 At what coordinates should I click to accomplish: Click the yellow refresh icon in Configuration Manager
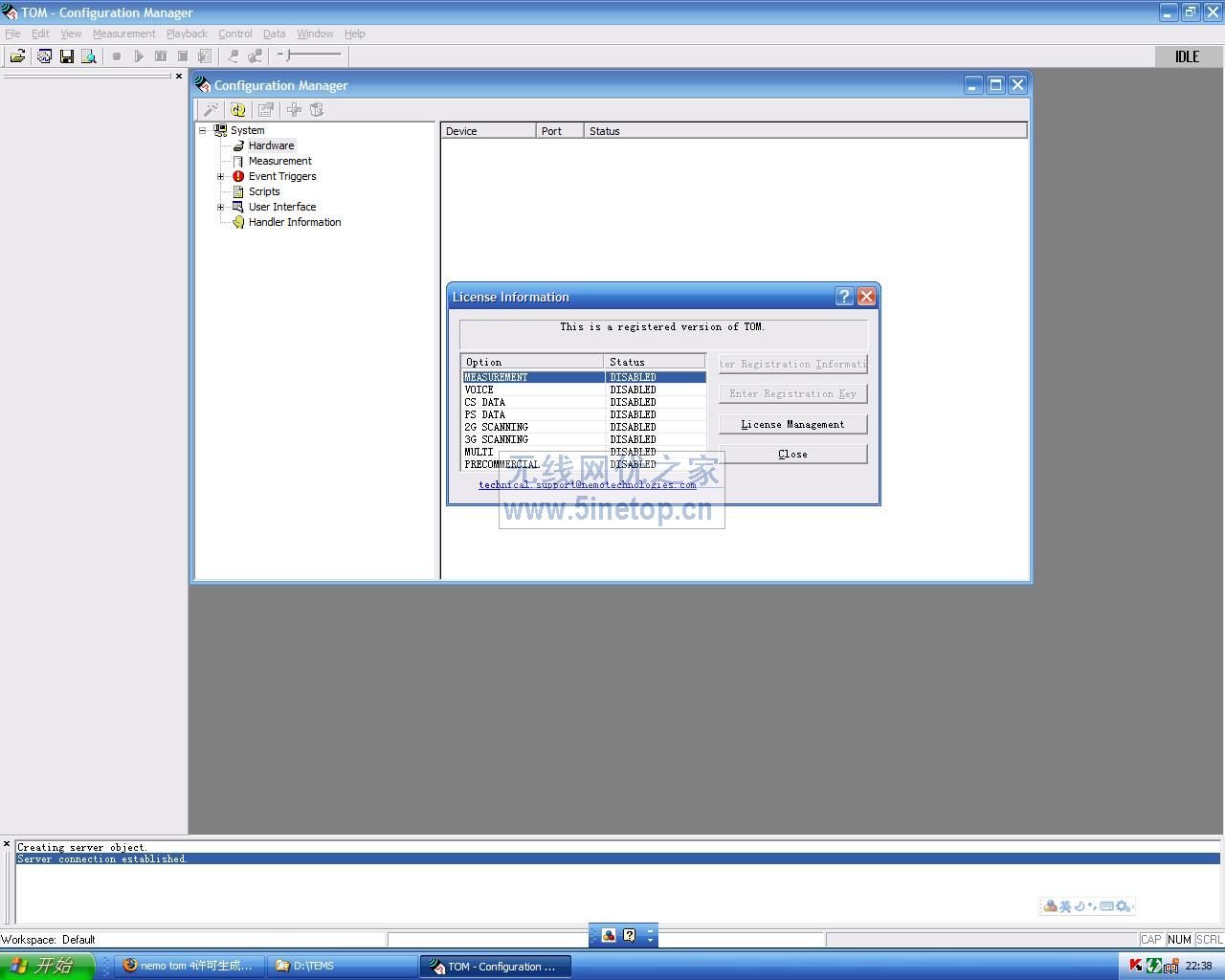(237, 110)
